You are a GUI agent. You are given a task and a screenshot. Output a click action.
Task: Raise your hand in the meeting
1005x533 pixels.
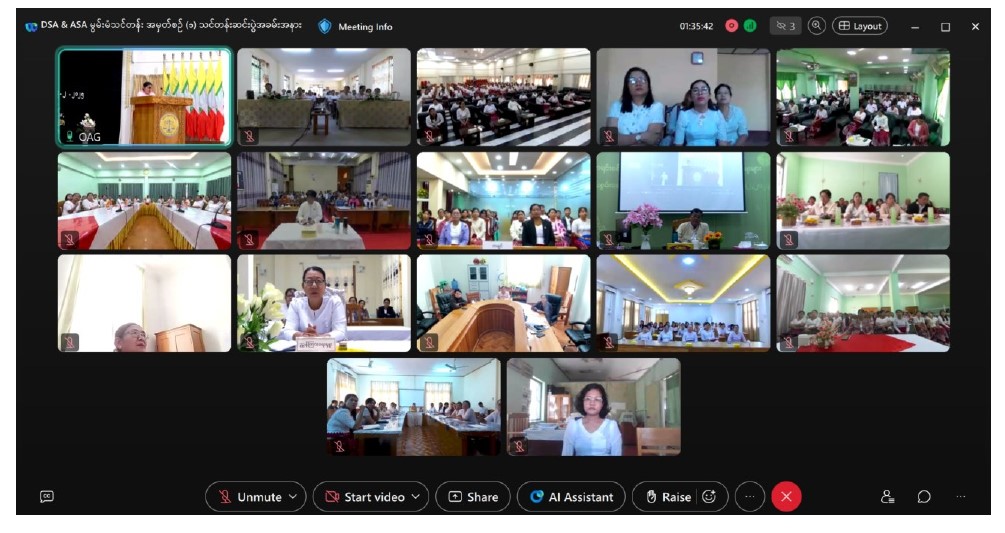click(x=668, y=497)
